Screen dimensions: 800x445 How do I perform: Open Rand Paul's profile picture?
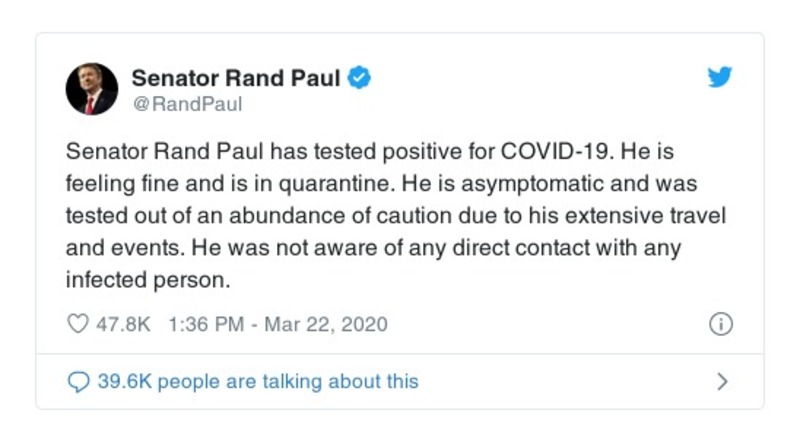coord(92,89)
